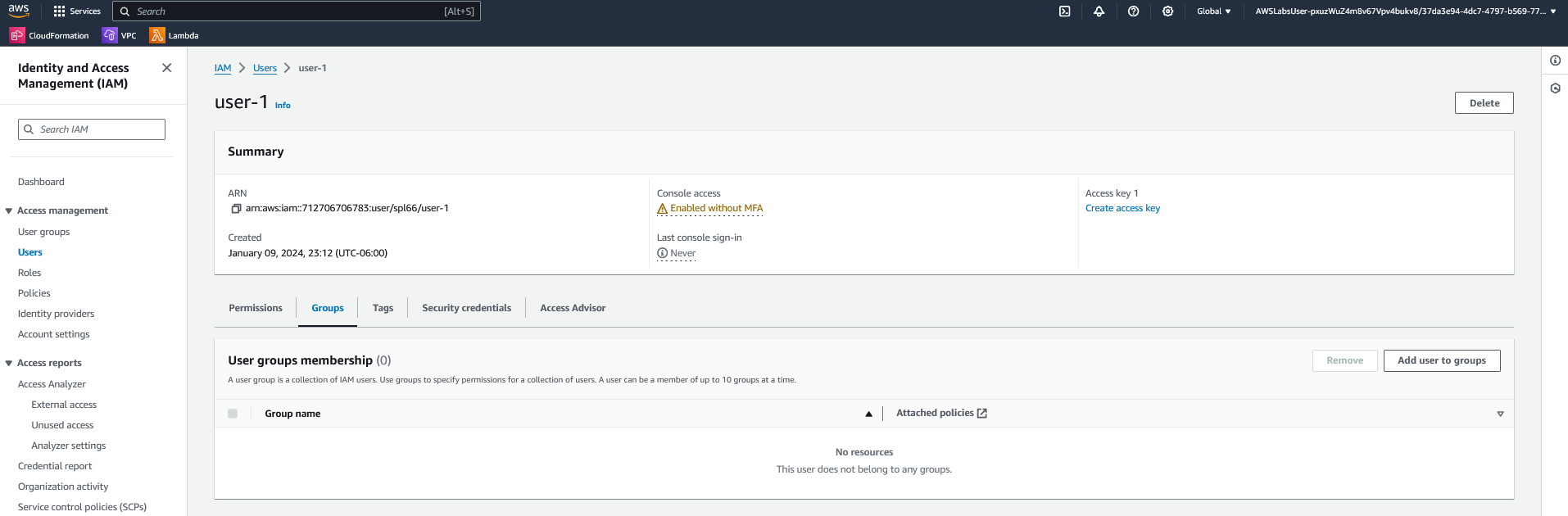Click magnifier icon in Search IAM box

(x=29, y=129)
